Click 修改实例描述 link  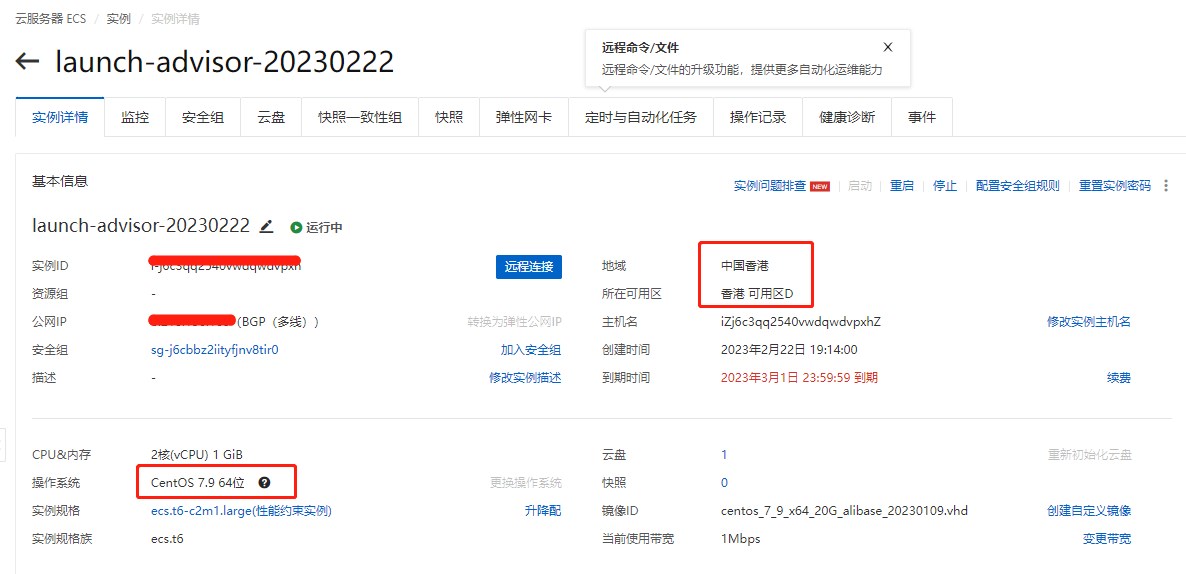[x=525, y=377]
